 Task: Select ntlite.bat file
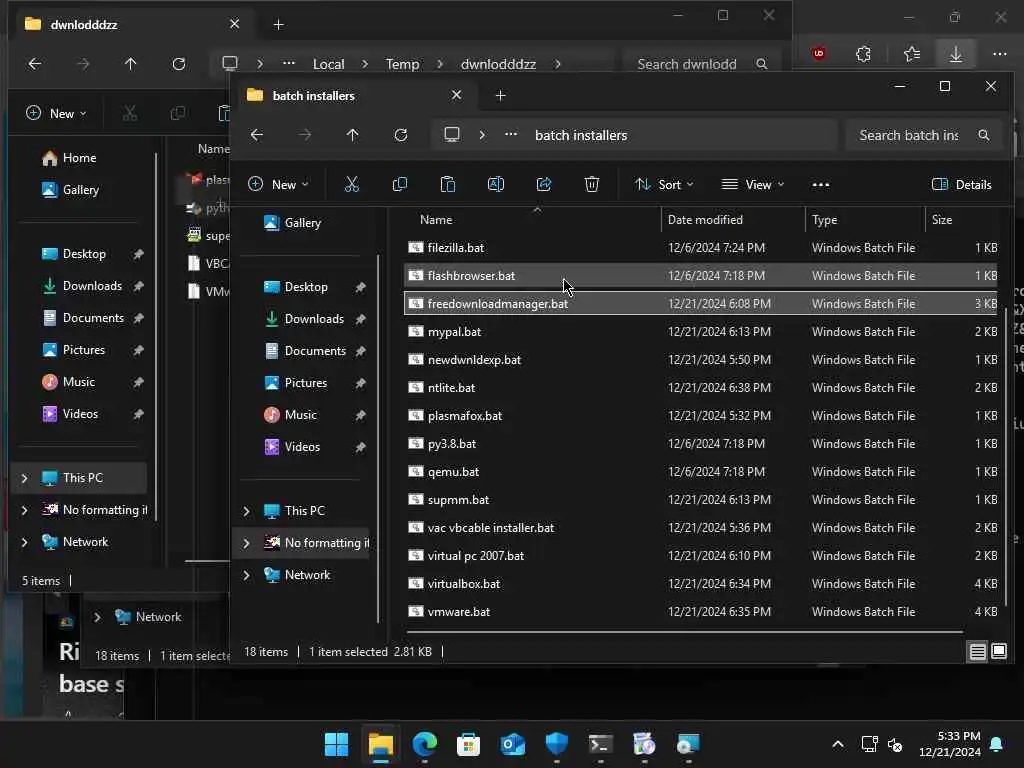[701, 387]
